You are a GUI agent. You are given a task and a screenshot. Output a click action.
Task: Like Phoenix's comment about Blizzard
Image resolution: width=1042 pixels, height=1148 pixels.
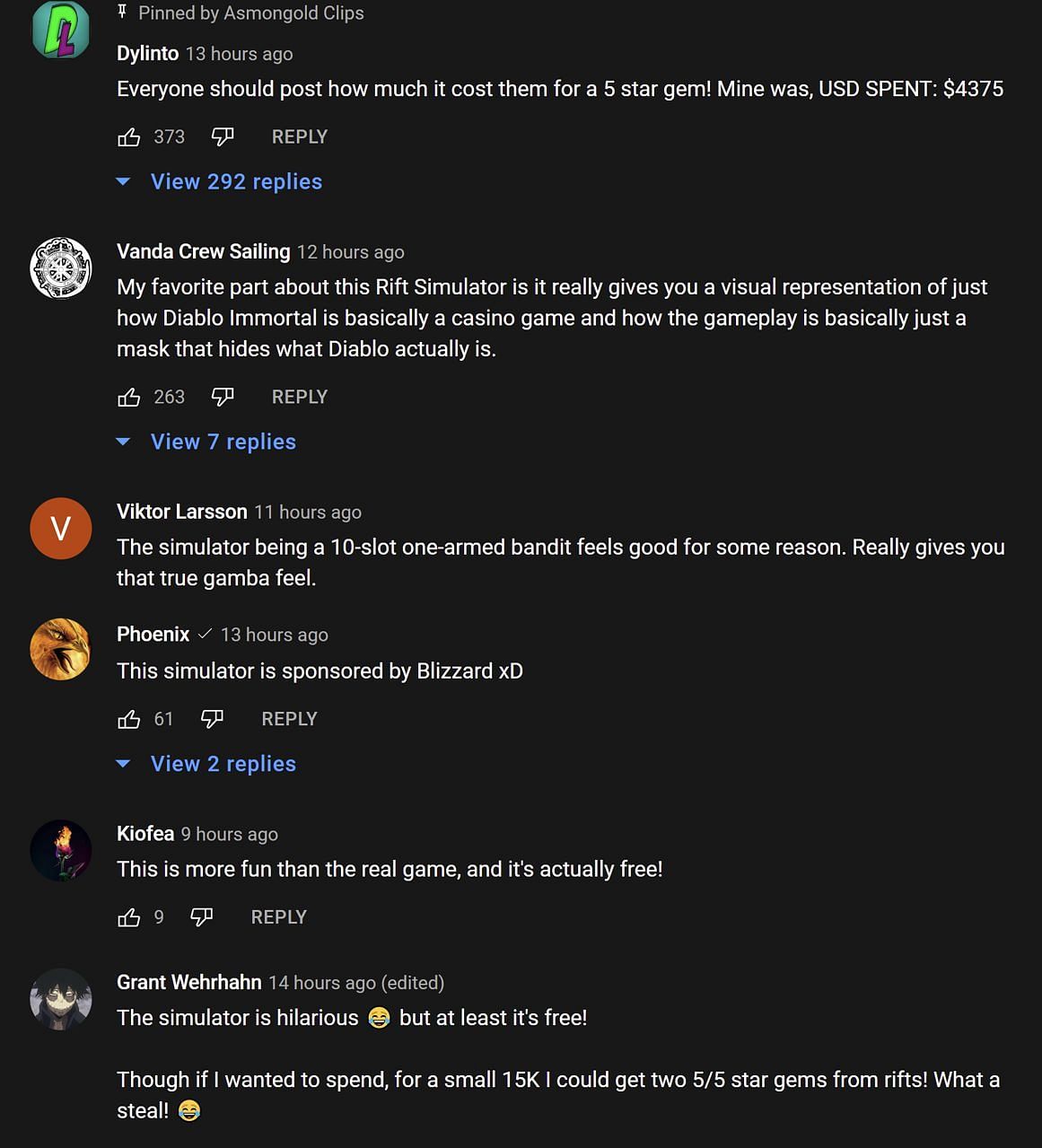[129, 720]
